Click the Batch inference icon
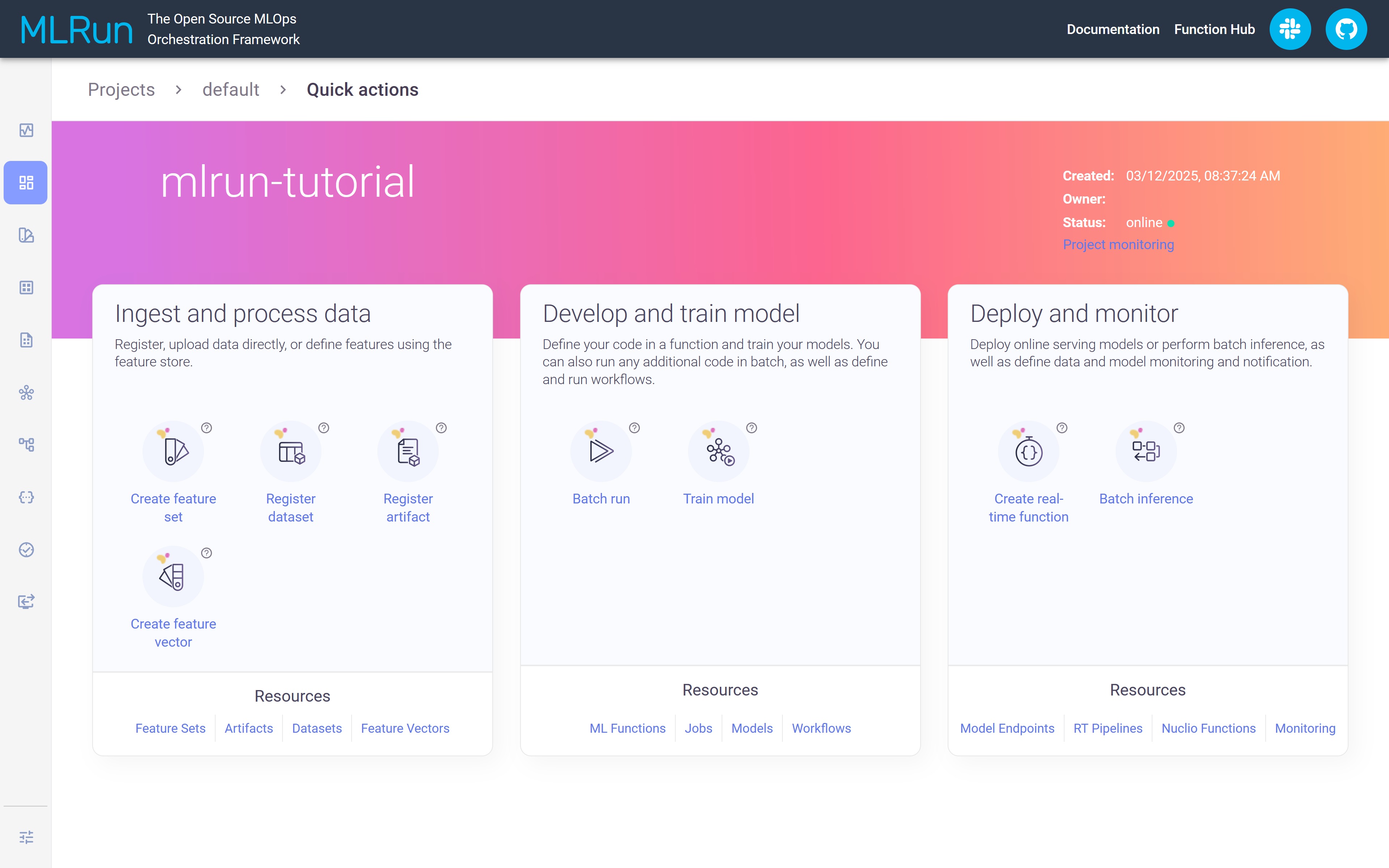 (1146, 451)
